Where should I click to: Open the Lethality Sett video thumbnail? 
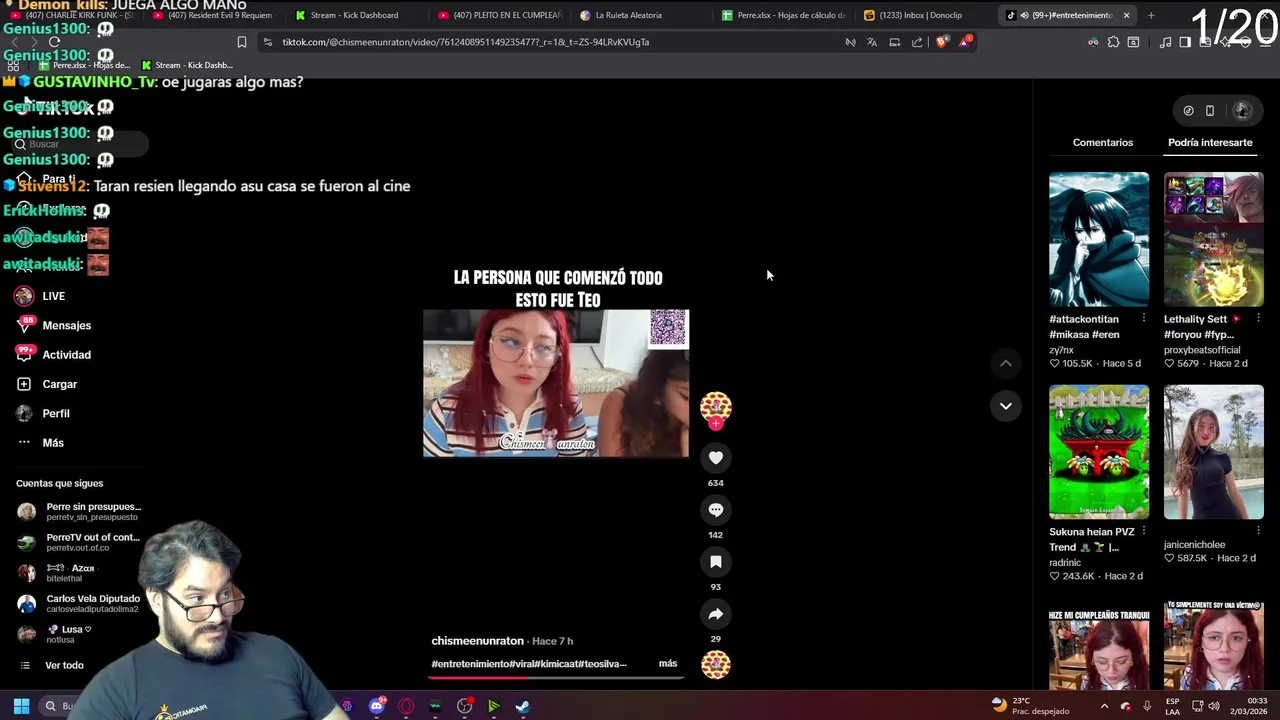[x=1213, y=240]
